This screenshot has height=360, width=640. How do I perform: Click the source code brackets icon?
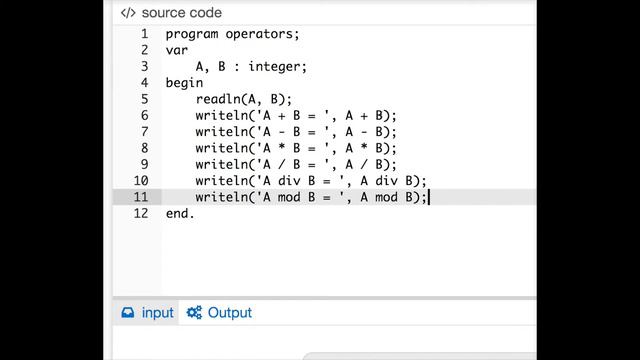tap(128, 13)
